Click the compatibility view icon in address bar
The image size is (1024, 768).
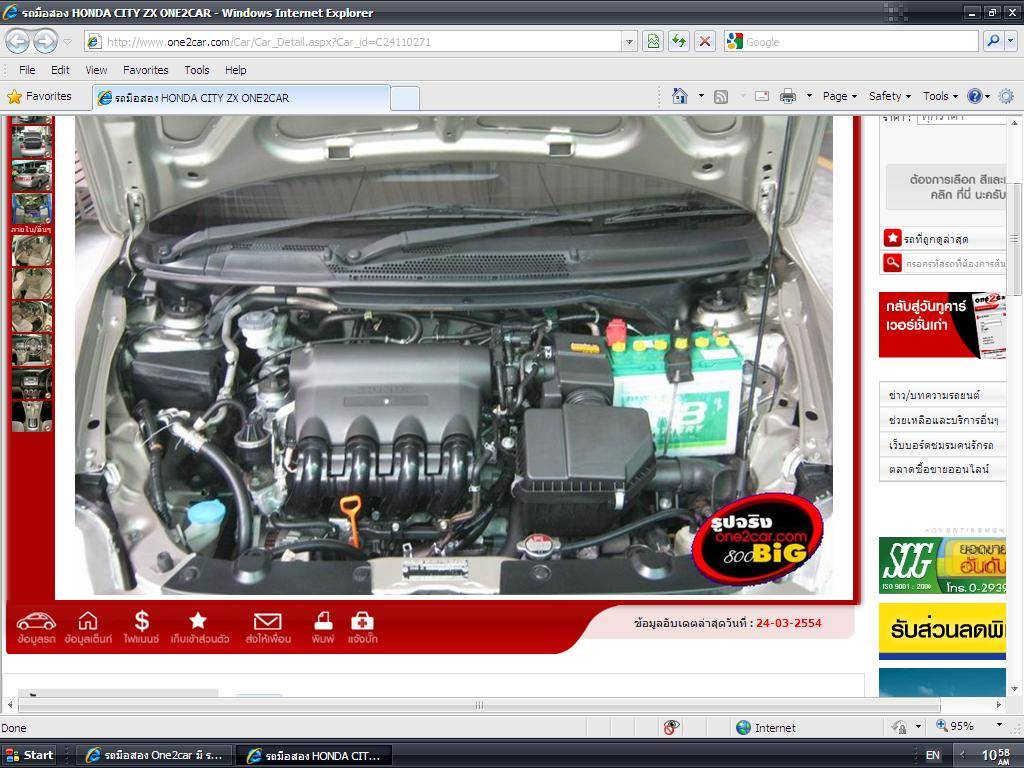(653, 41)
